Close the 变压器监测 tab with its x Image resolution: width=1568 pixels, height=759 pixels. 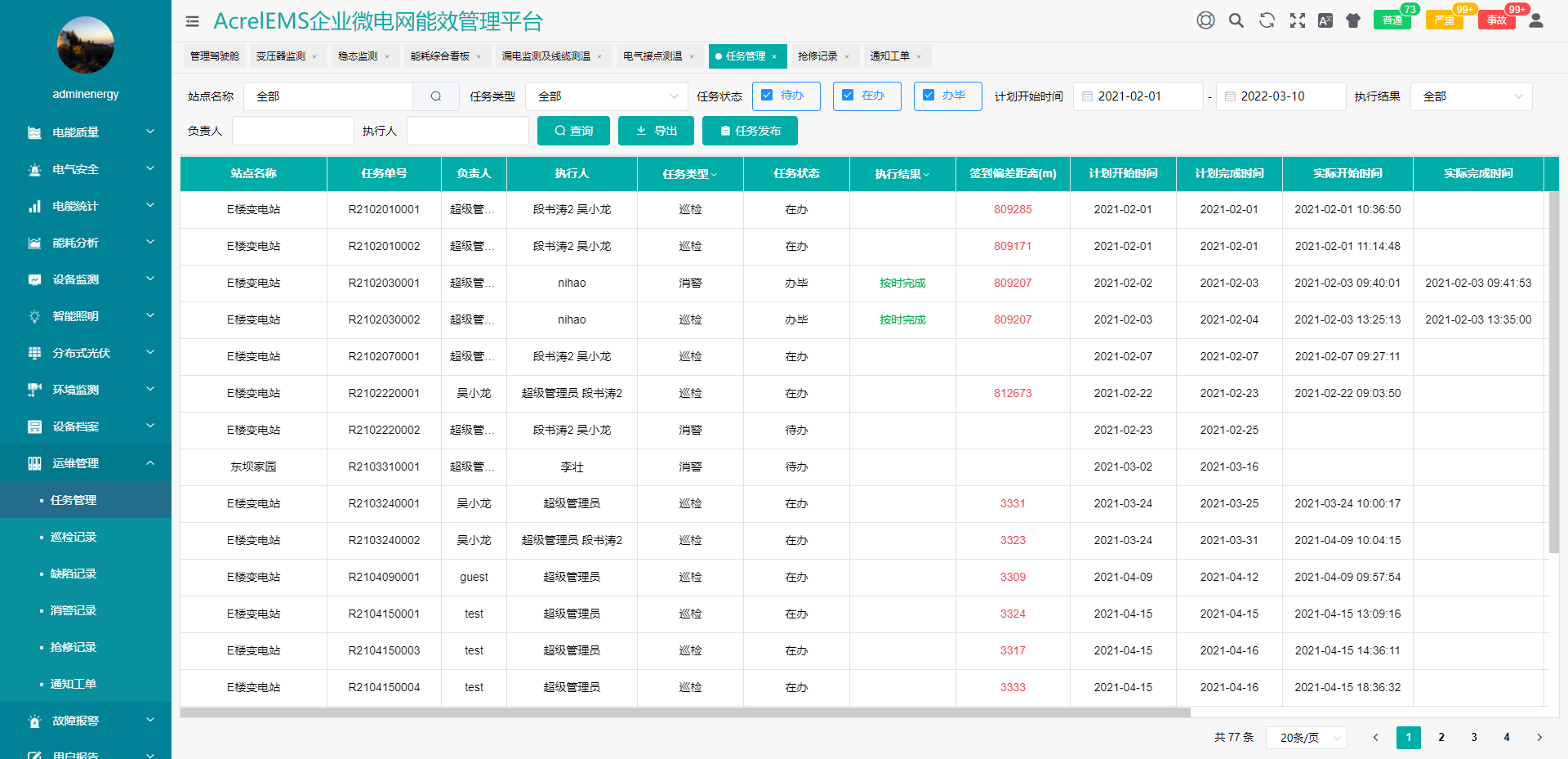pyautogui.click(x=314, y=56)
